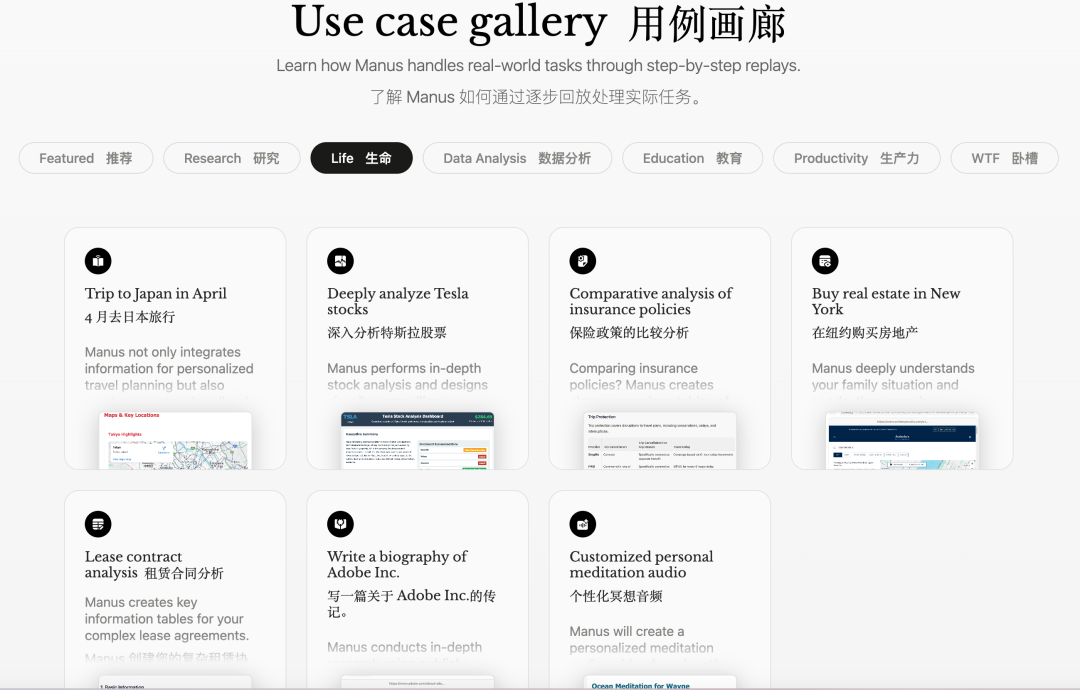This screenshot has width=1080, height=690.
Task: Click the New York real estate website thumbnail
Action: tap(902, 441)
